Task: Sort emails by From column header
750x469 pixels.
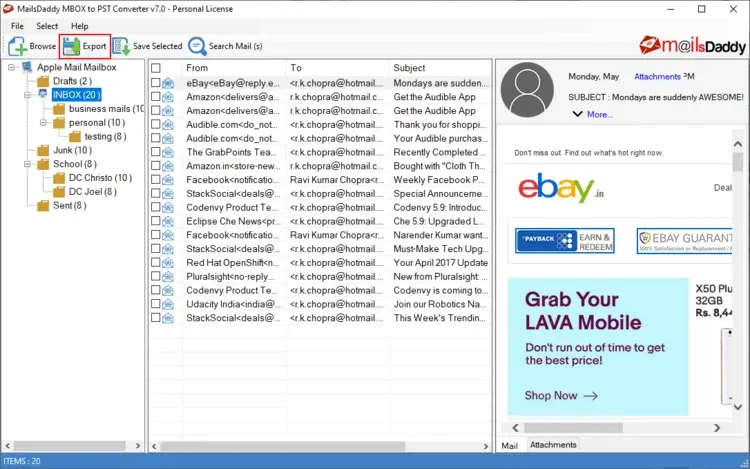Action: [x=233, y=68]
